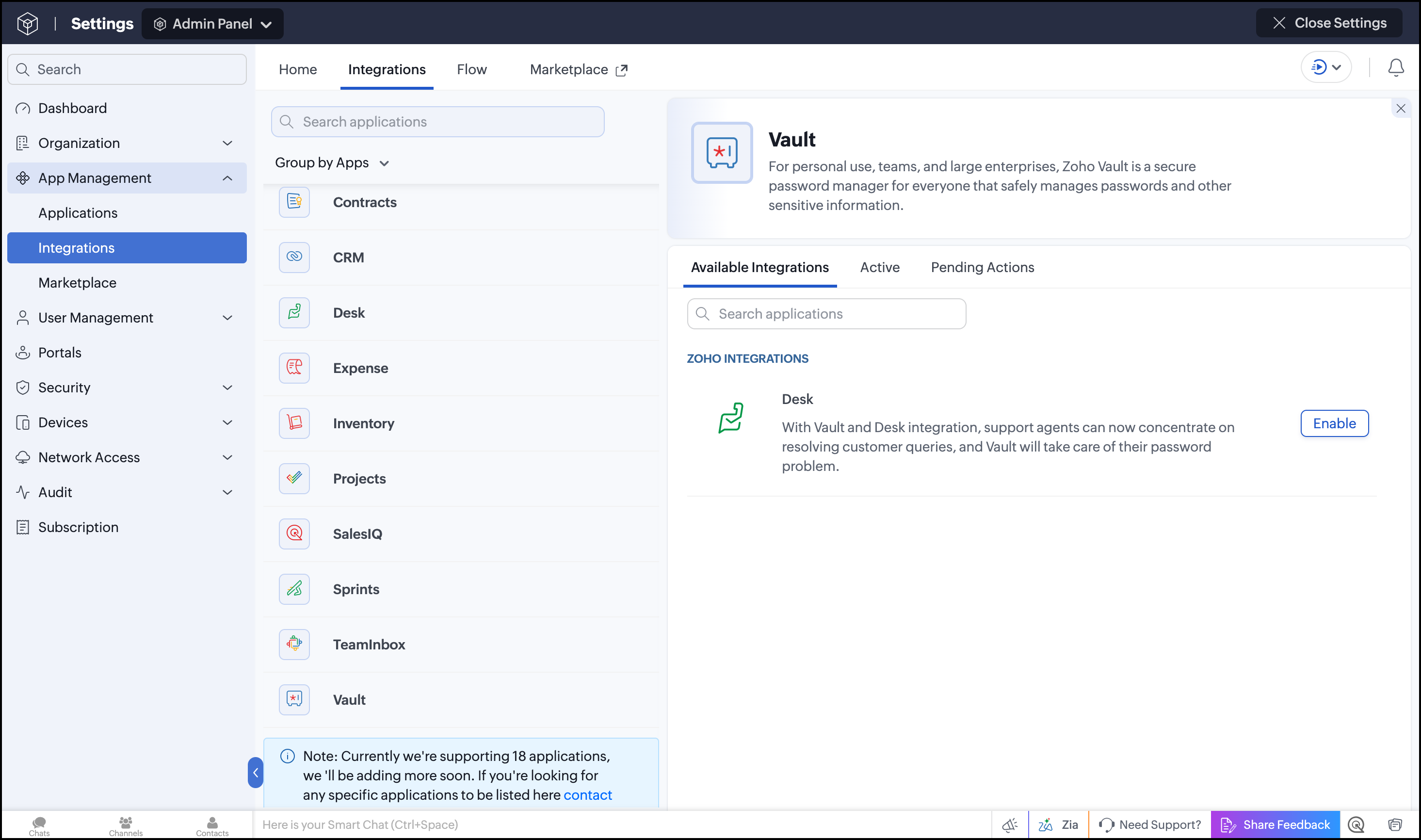Select Integrations in the left sidebar

point(127,248)
